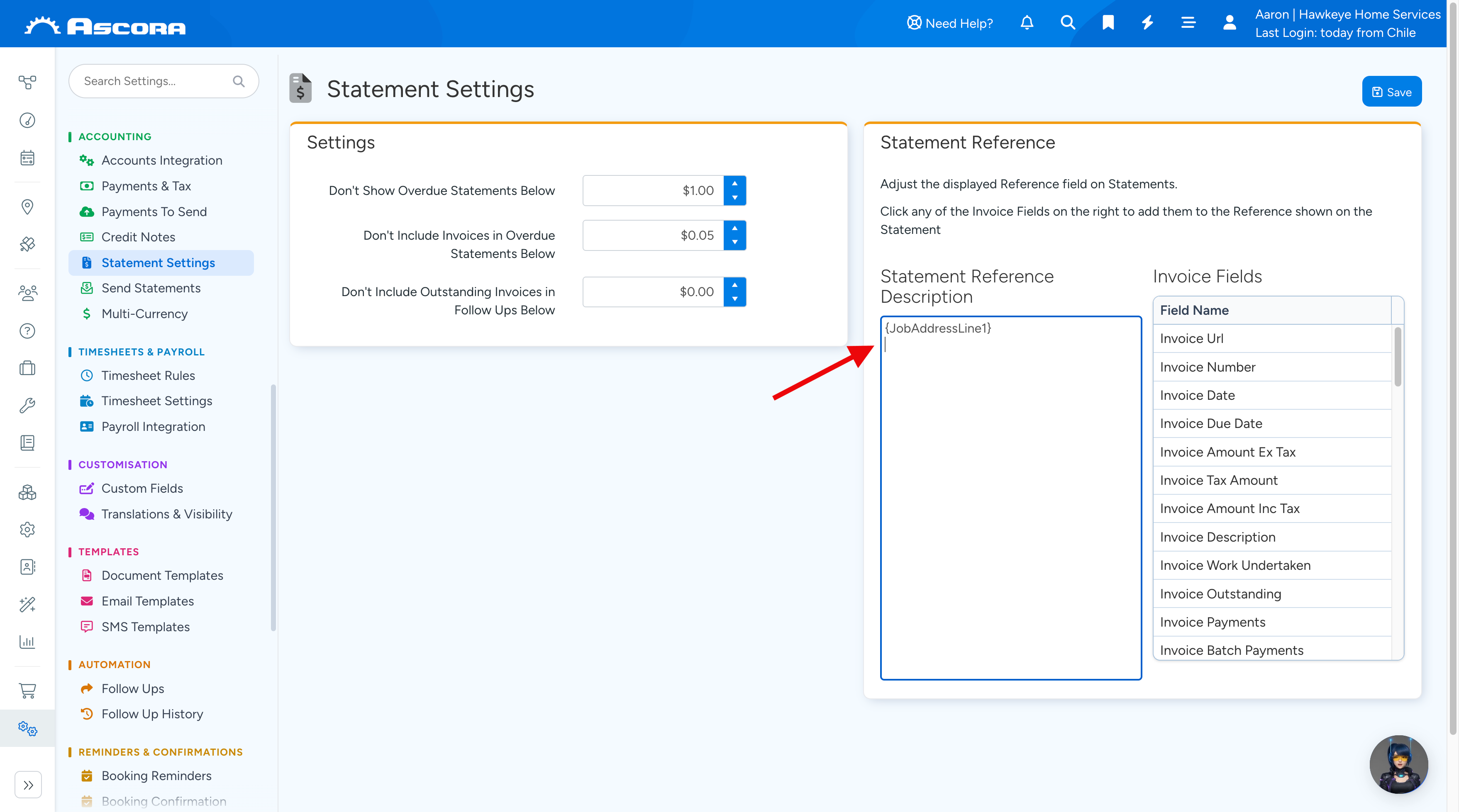
Task: Focus the Search Settings field
Action: 163,81
